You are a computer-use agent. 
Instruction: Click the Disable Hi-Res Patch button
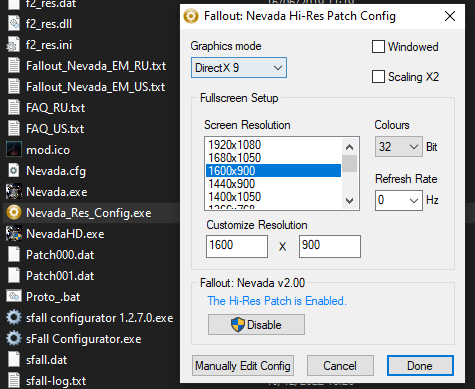pos(256,325)
